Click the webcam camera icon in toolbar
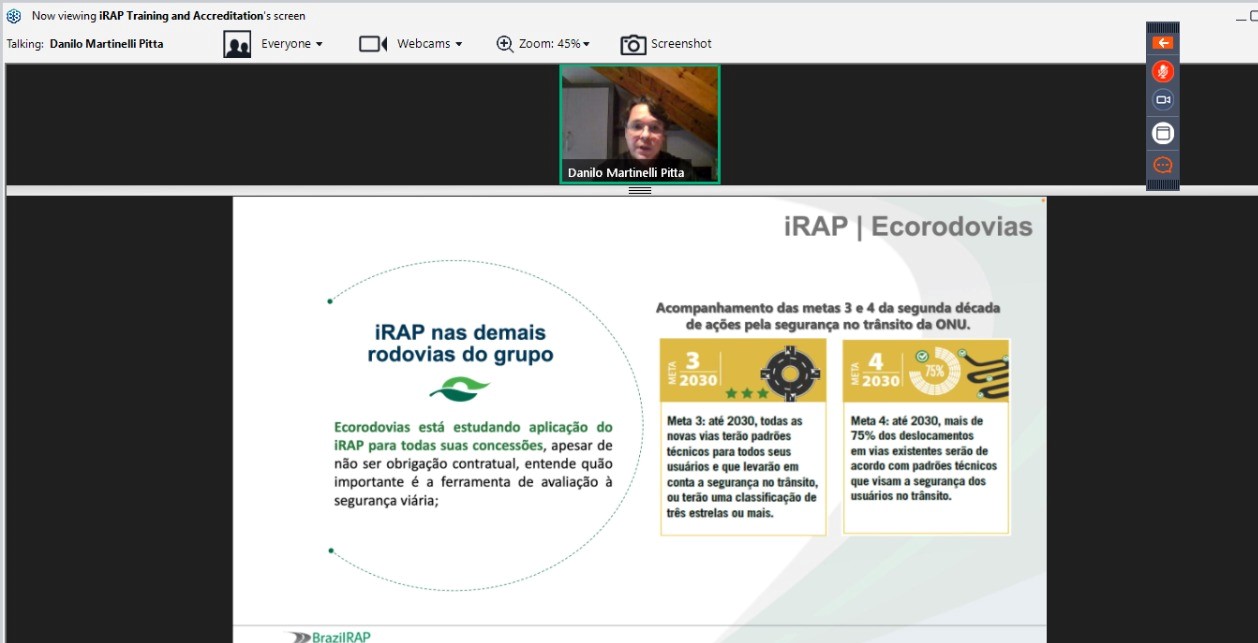Image resolution: width=1258 pixels, height=643 pixels. point(373,44)
